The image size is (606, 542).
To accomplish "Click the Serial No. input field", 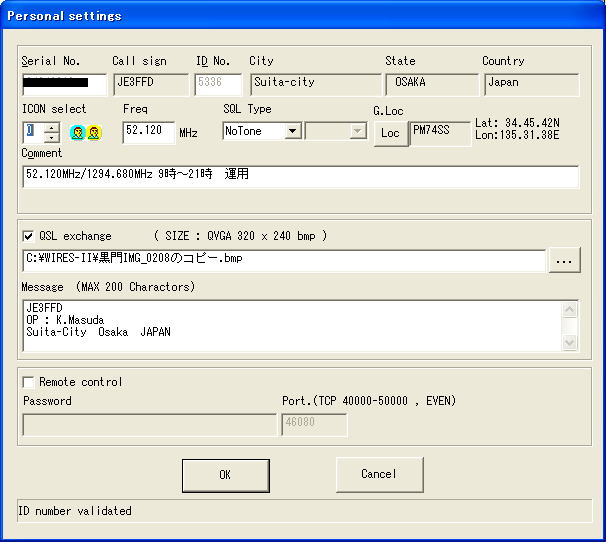I will (x=64, y=84).
